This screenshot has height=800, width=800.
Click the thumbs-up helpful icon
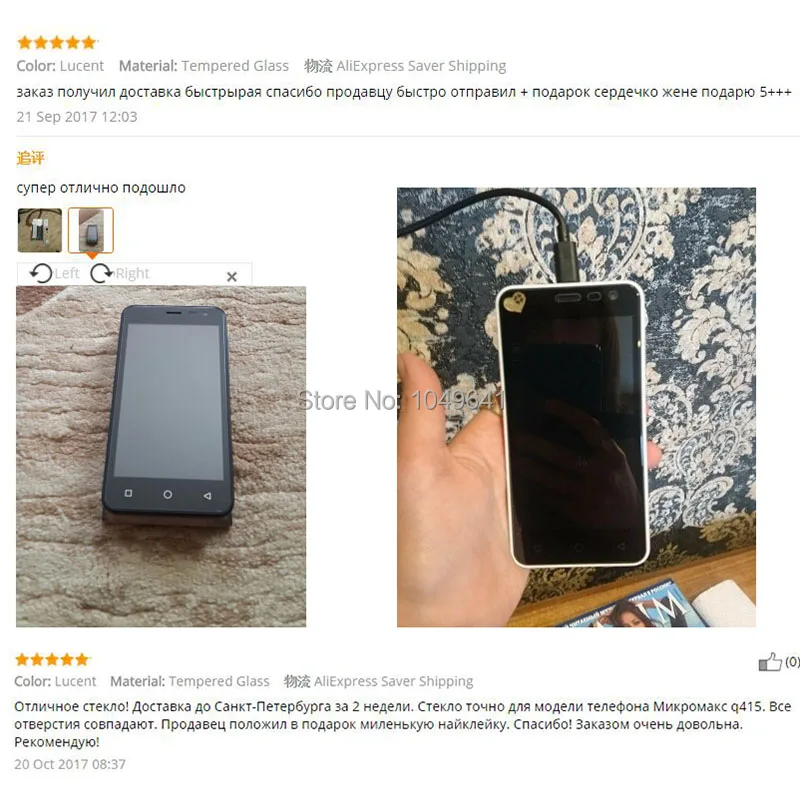770,662
